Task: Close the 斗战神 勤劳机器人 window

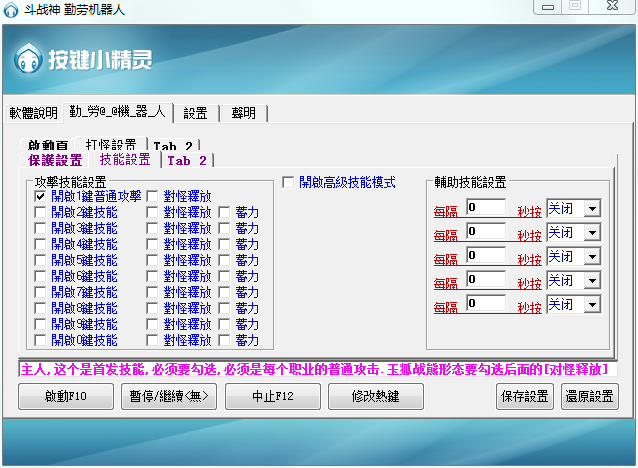Action: [x=608, y=8]
